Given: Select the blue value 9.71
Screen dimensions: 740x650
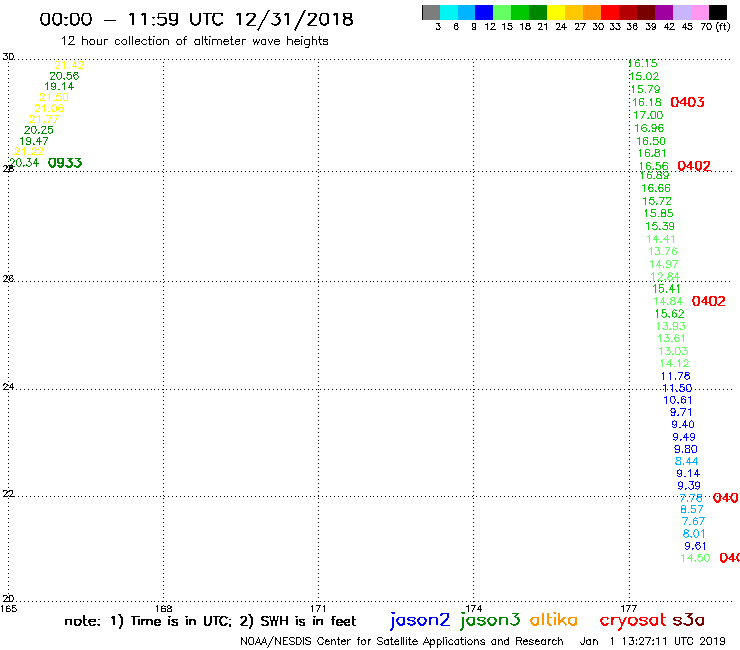Looking at the screenshot, I should [x=681, y=412].
